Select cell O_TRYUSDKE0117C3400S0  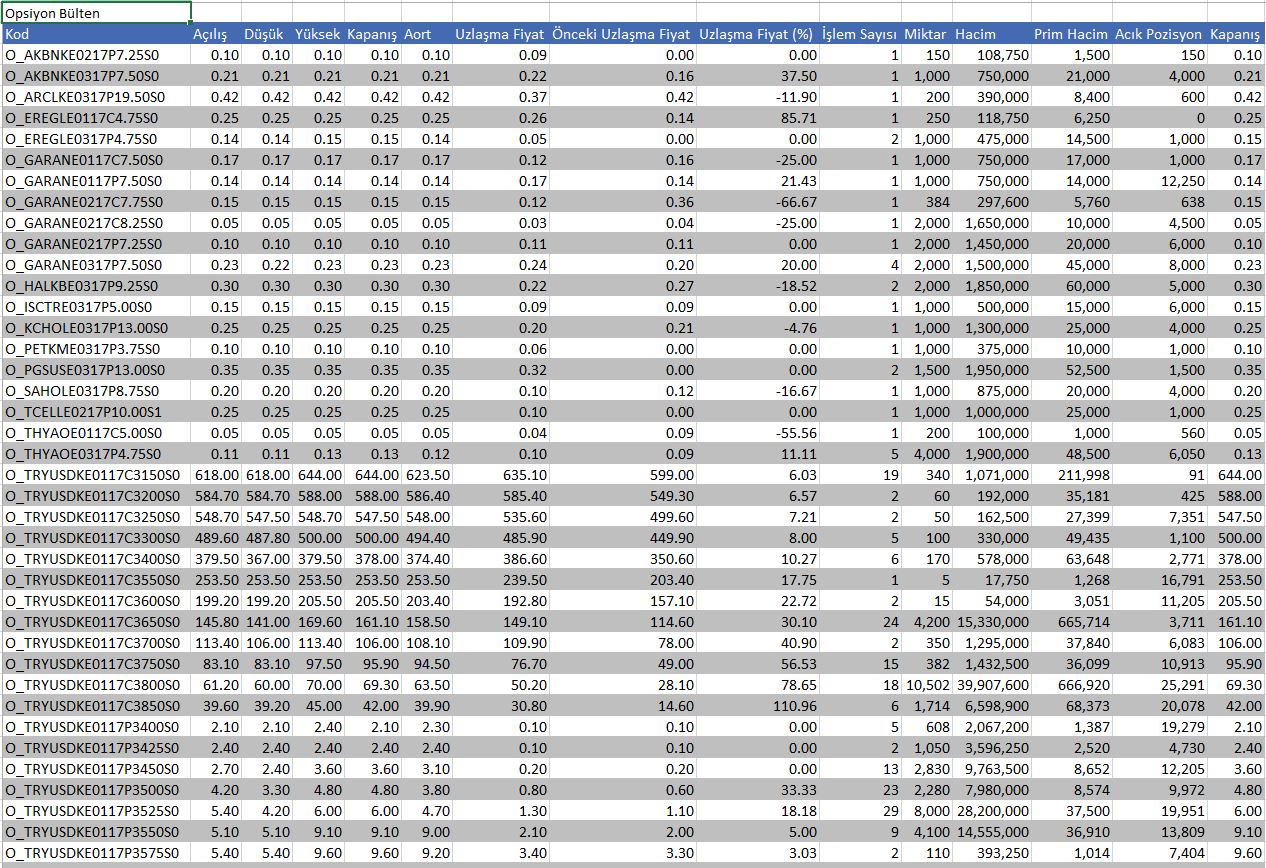96,559
